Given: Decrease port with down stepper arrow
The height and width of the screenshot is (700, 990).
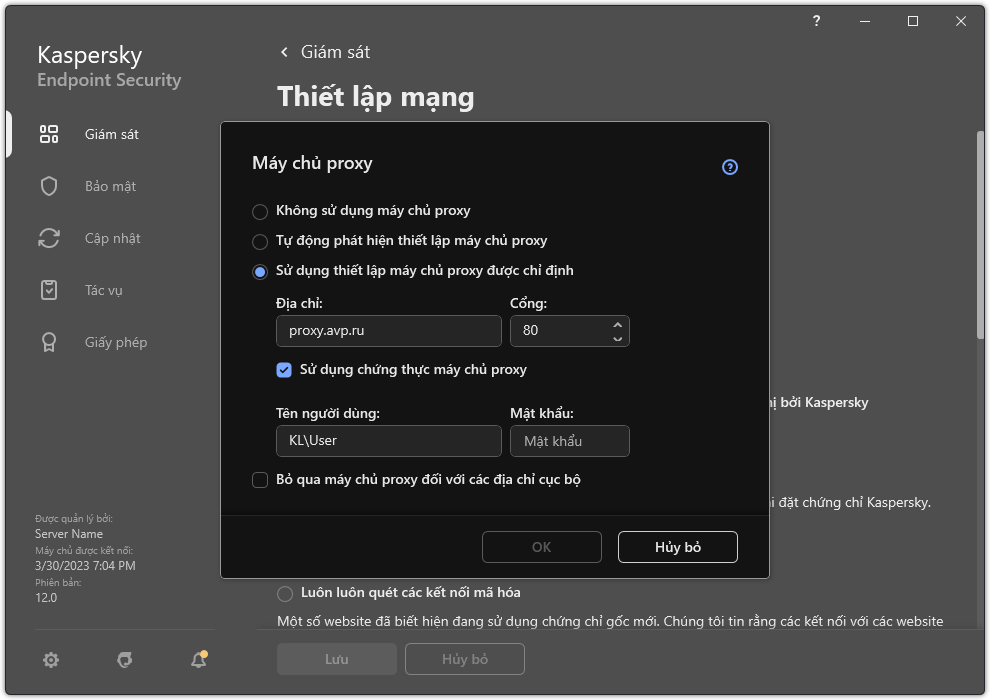Looking at the screenshot, I should click(x=619, y=337).
